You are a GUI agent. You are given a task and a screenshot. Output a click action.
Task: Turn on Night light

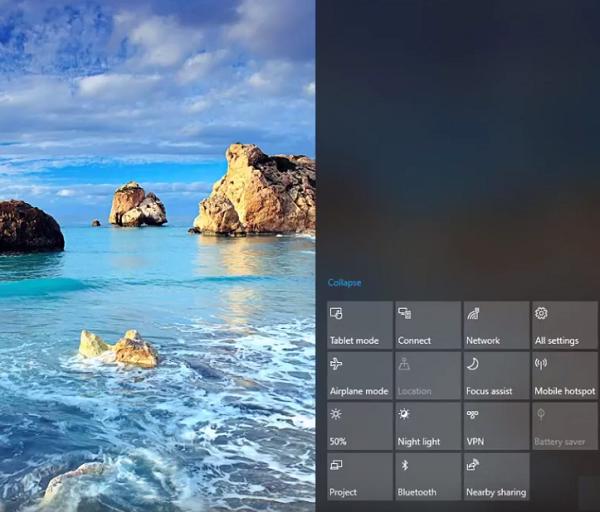(x=428, y=426)
